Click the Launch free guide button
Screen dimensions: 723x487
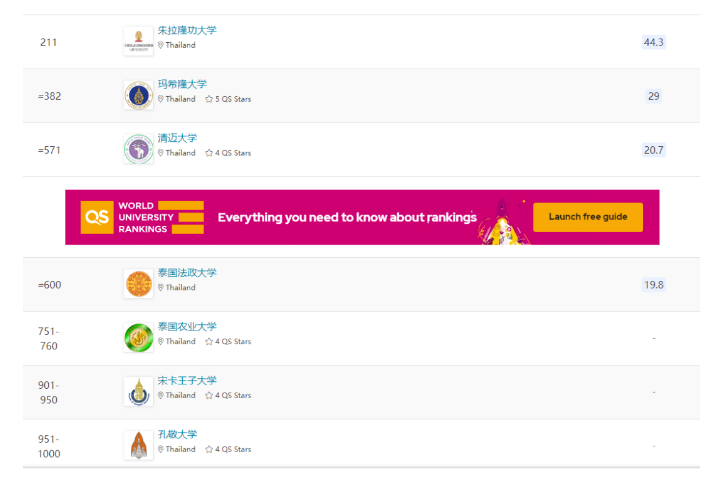tap(588, 217)
